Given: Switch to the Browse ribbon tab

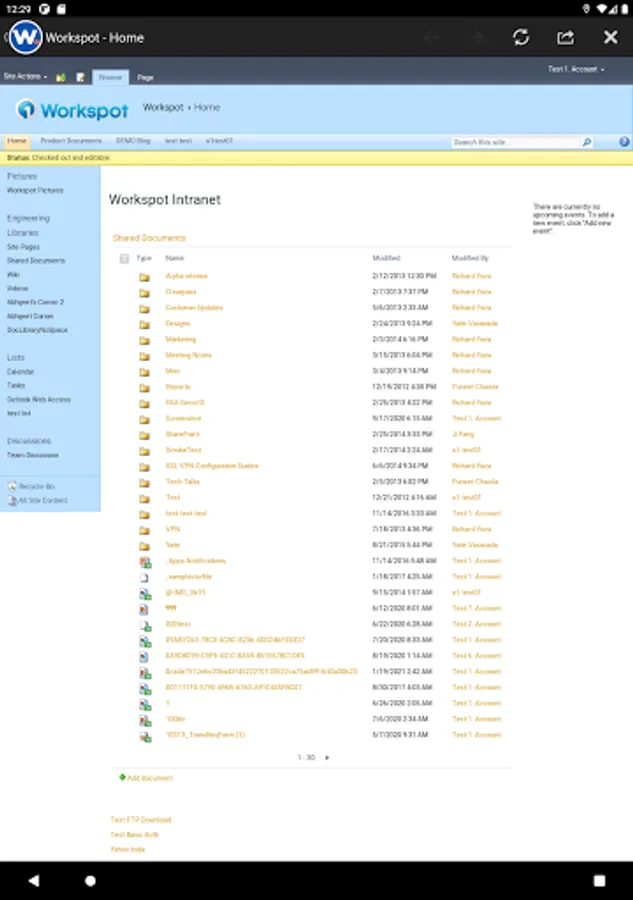Looking at the screenshot, I should (110, 77).
